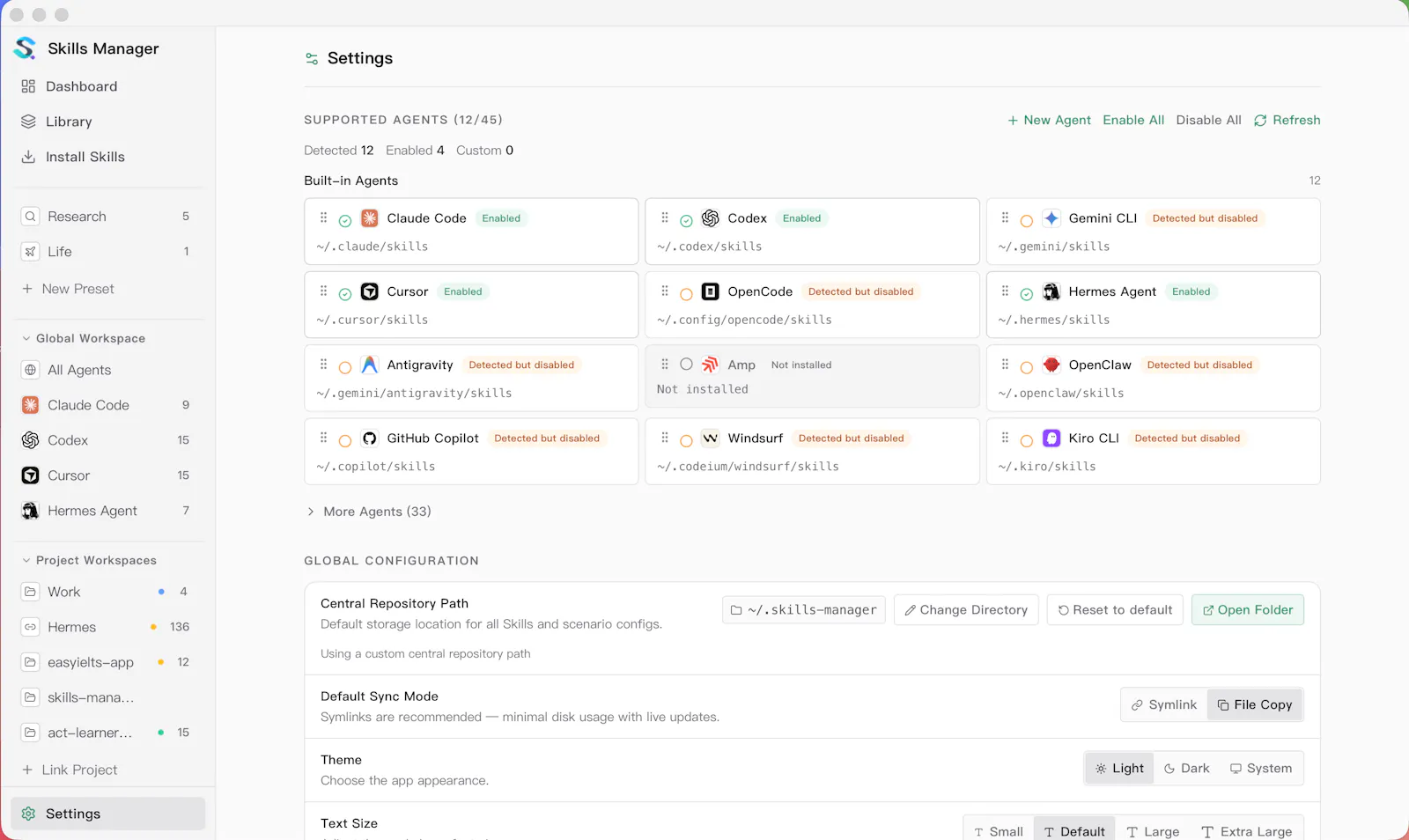The image size is (1409, 840).
Task: Click drag handle on Gemini CLI card
Action: 1005,217
